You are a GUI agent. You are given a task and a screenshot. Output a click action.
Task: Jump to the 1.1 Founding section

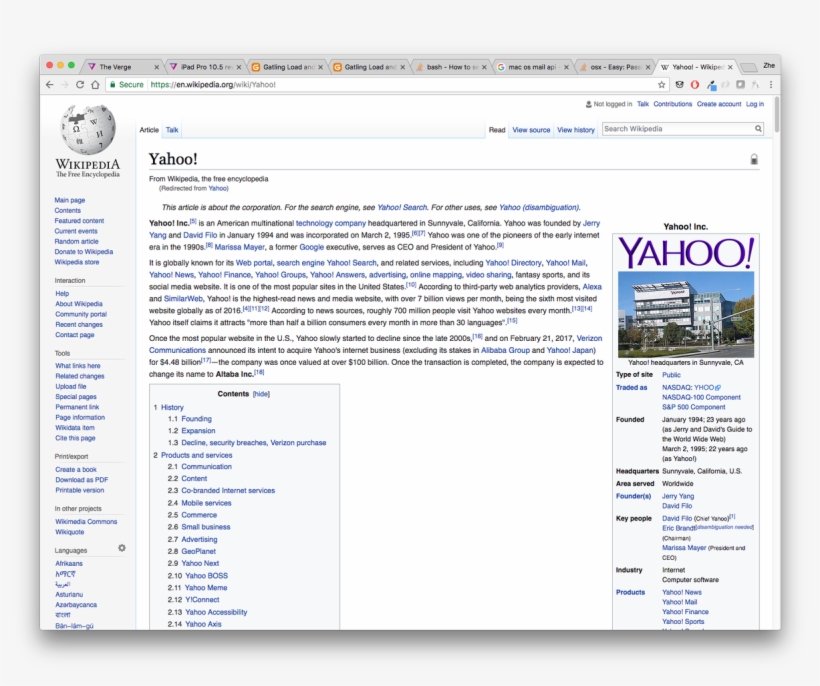(197, 419)
